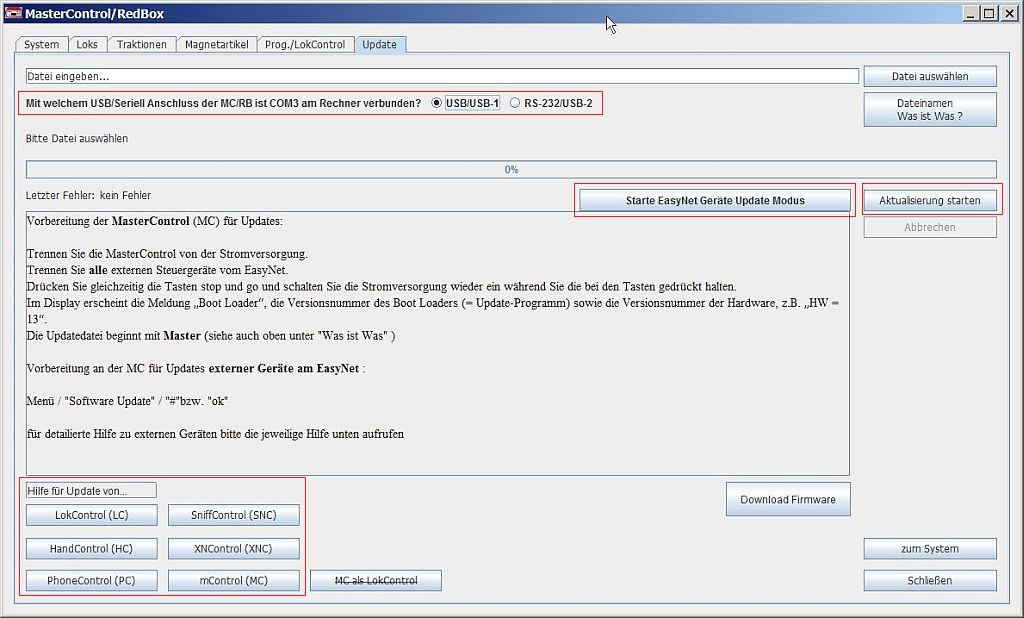
Task: Choose the RS-232/USB-2 connection option
Action: 515,103
